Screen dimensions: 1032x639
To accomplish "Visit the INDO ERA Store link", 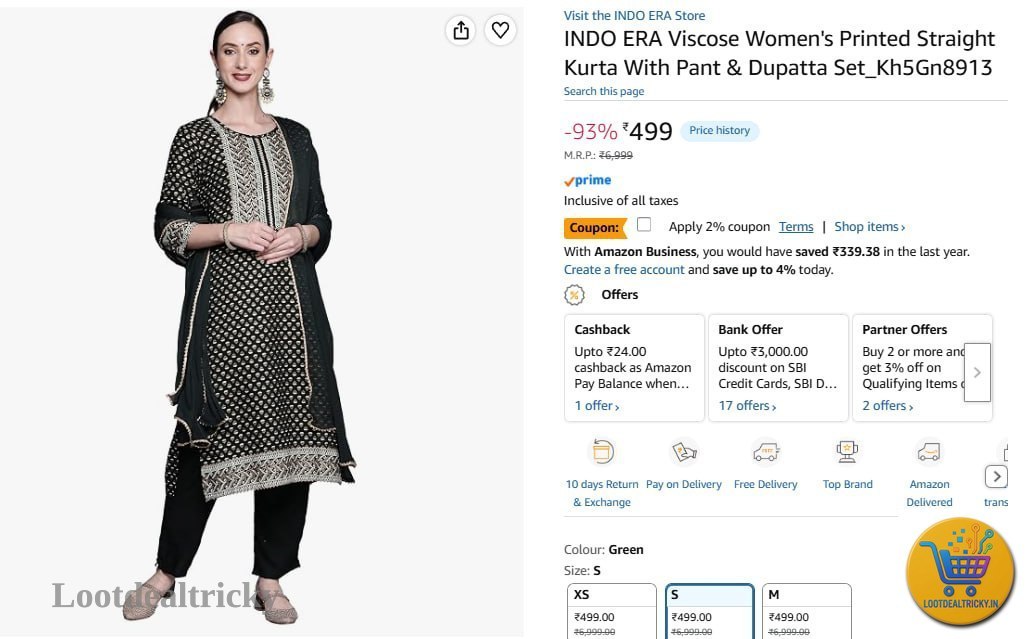I will [634, 15].
